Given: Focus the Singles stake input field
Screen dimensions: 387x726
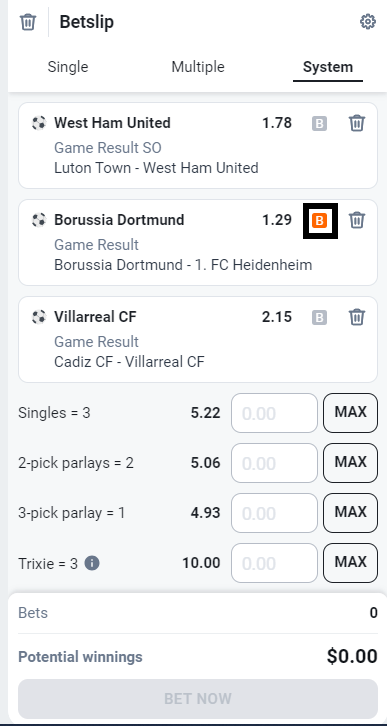Looking at the screenshot, I should pyautogui.click(x=275, y=413).
